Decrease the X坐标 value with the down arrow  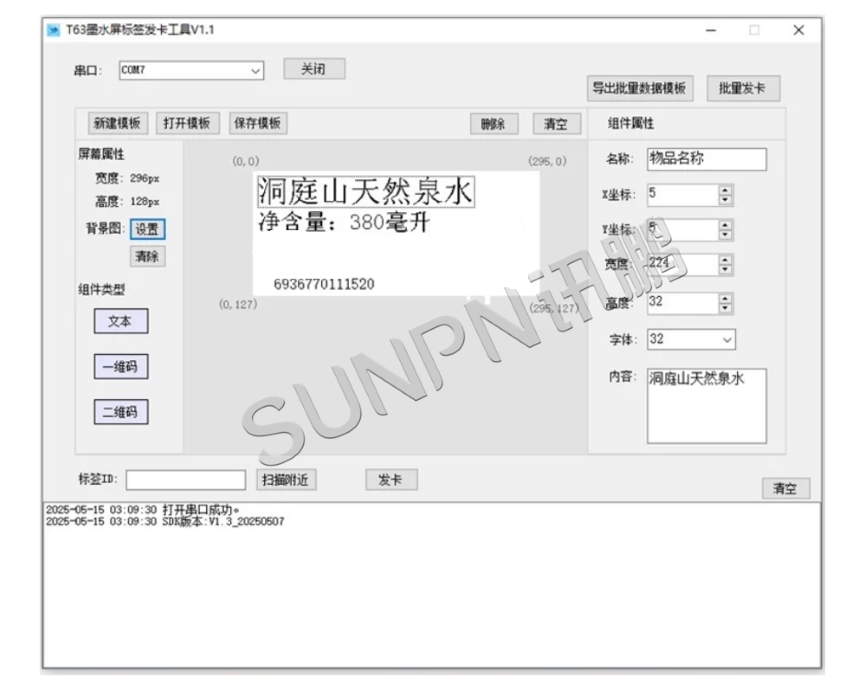[x=725, y=200]
